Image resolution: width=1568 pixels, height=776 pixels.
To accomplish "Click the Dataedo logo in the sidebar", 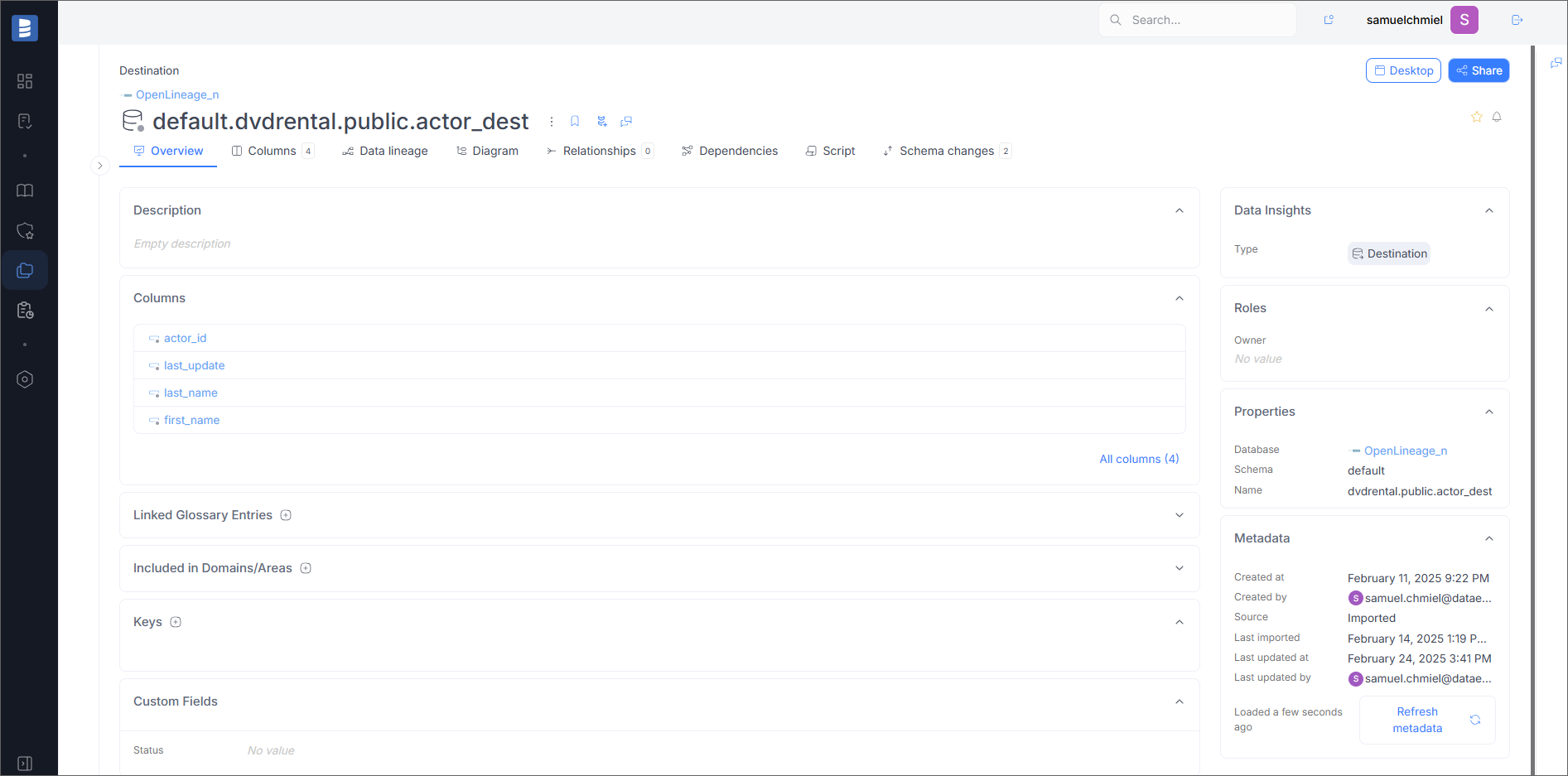I will (x=25, y=28).
